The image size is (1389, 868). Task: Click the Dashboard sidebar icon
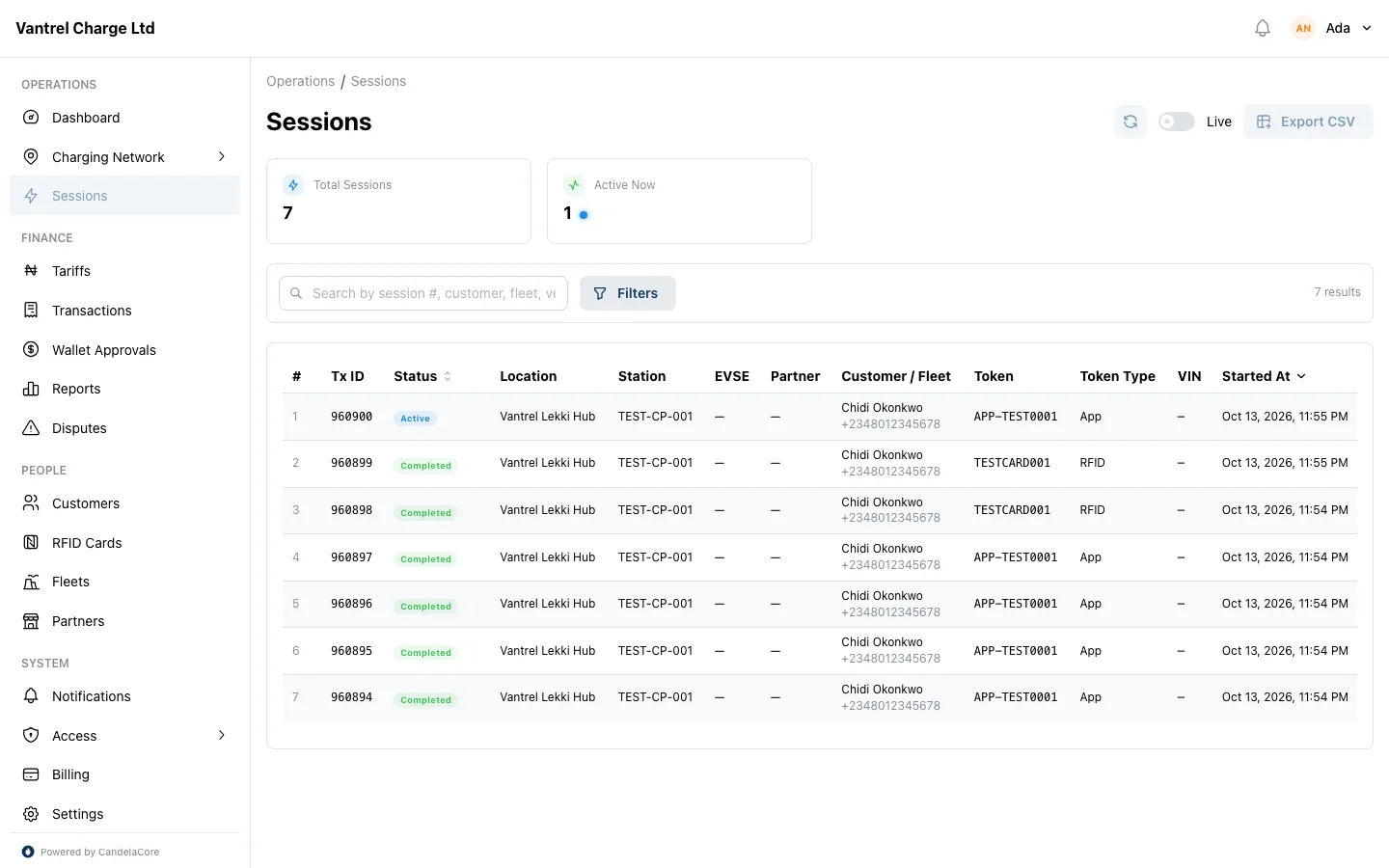click(31, 118)
